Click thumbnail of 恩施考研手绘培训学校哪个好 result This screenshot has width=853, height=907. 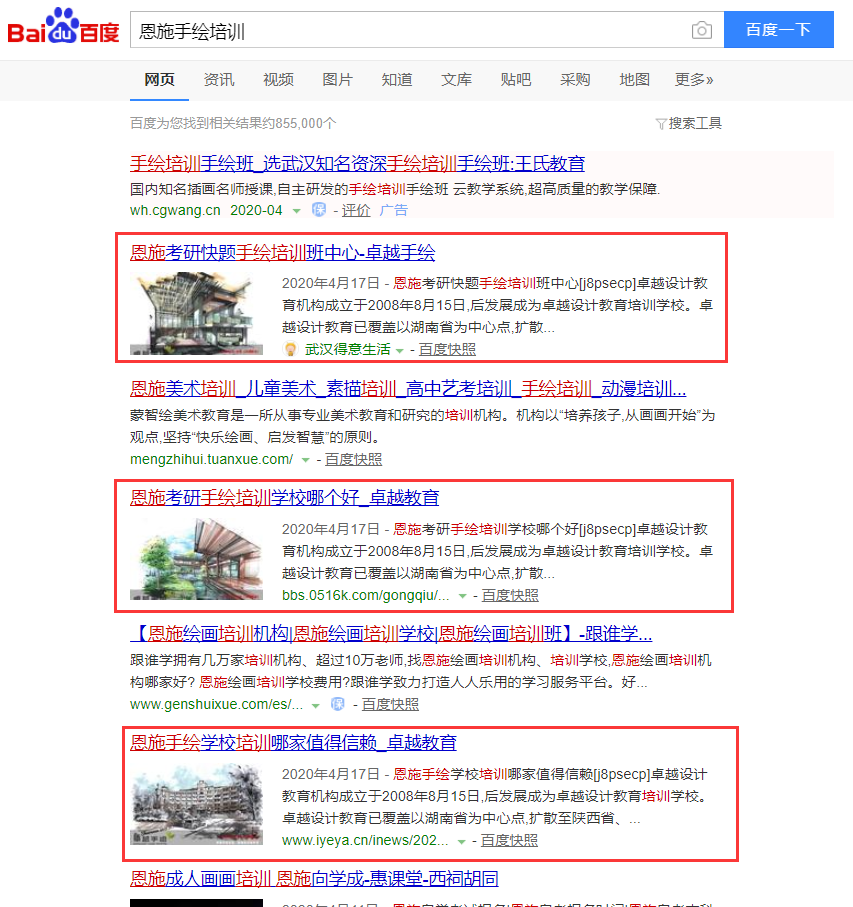point(197,559)
